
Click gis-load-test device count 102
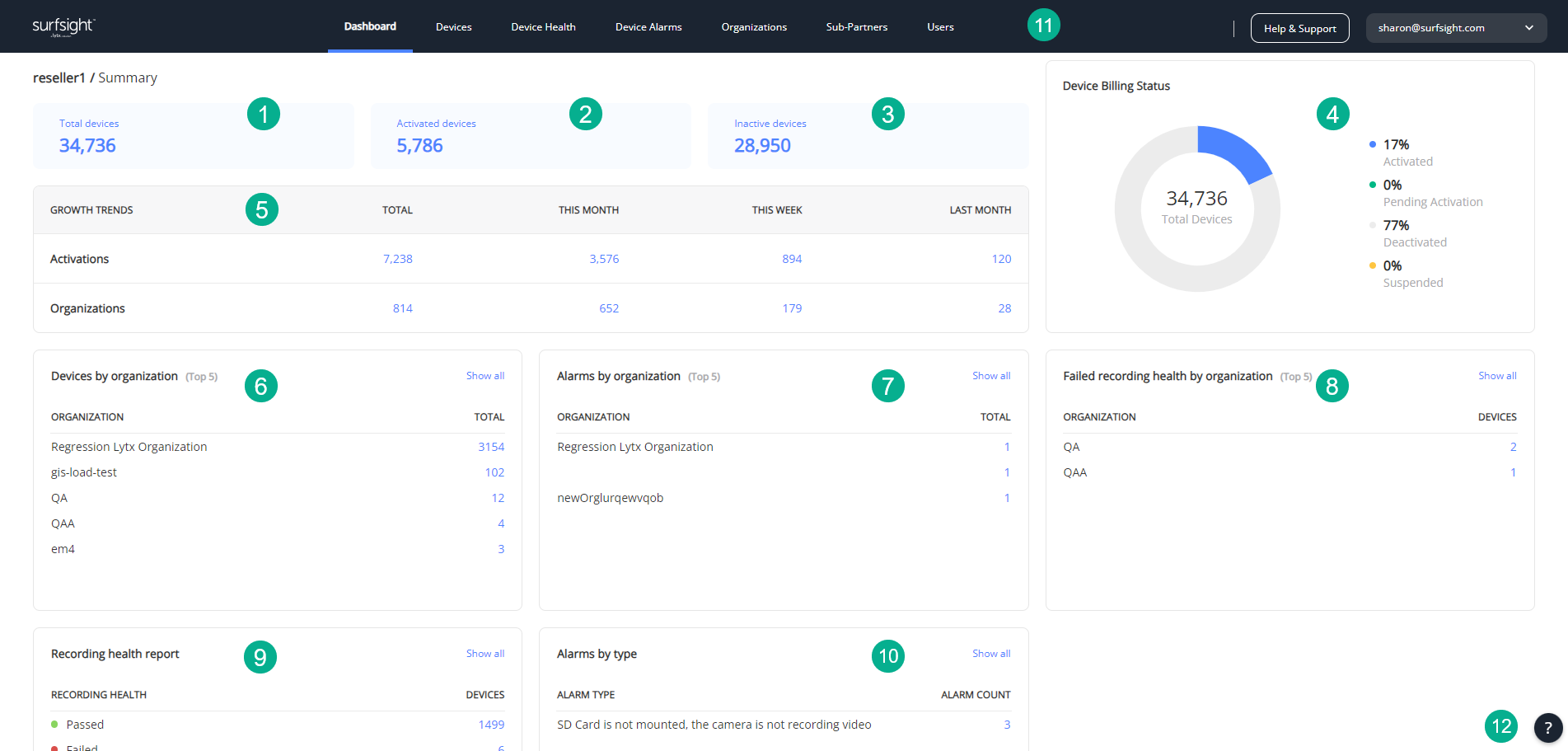click(x=494, y=472)
